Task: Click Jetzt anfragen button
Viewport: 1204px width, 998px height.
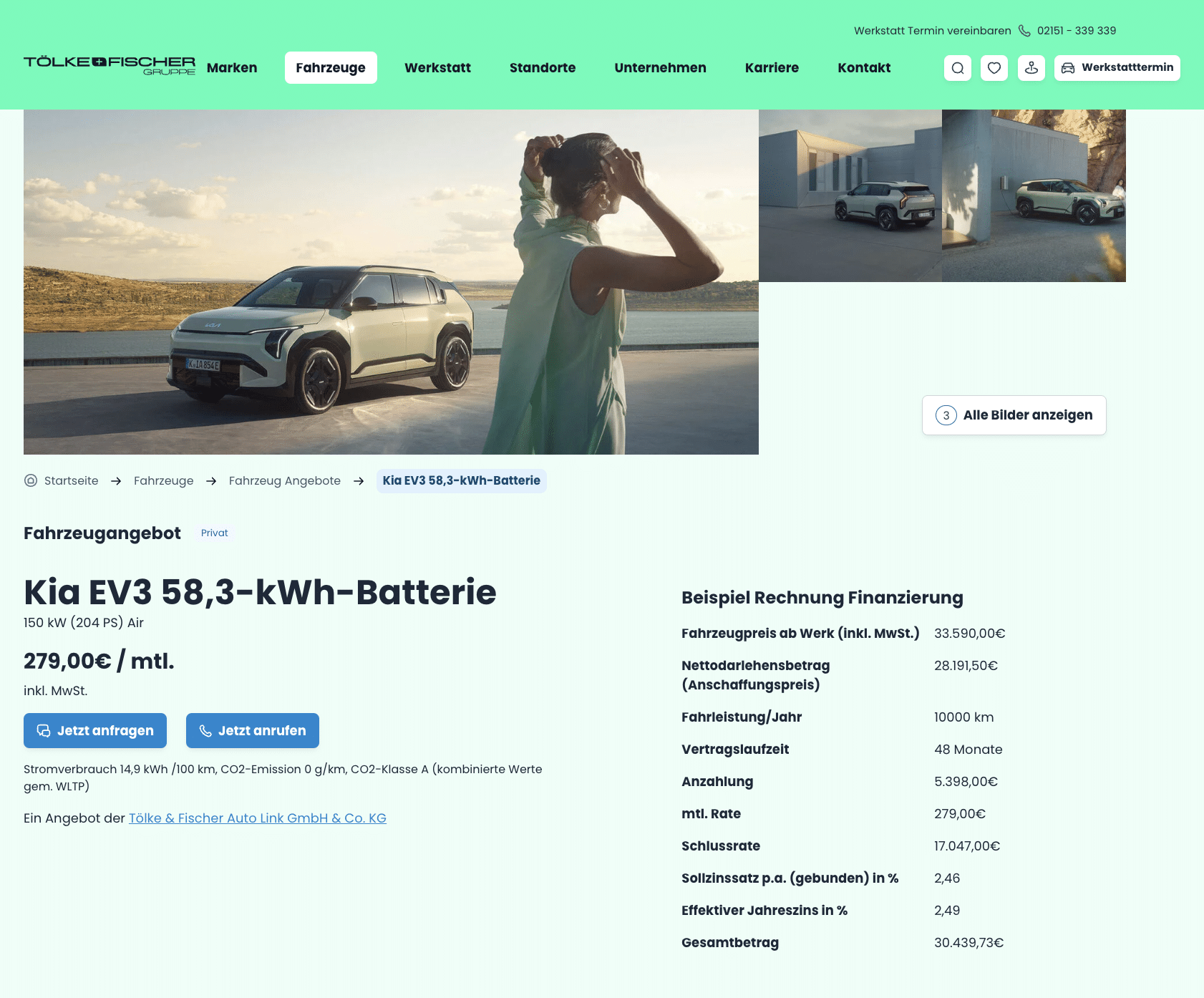Action: coord(95,730)
